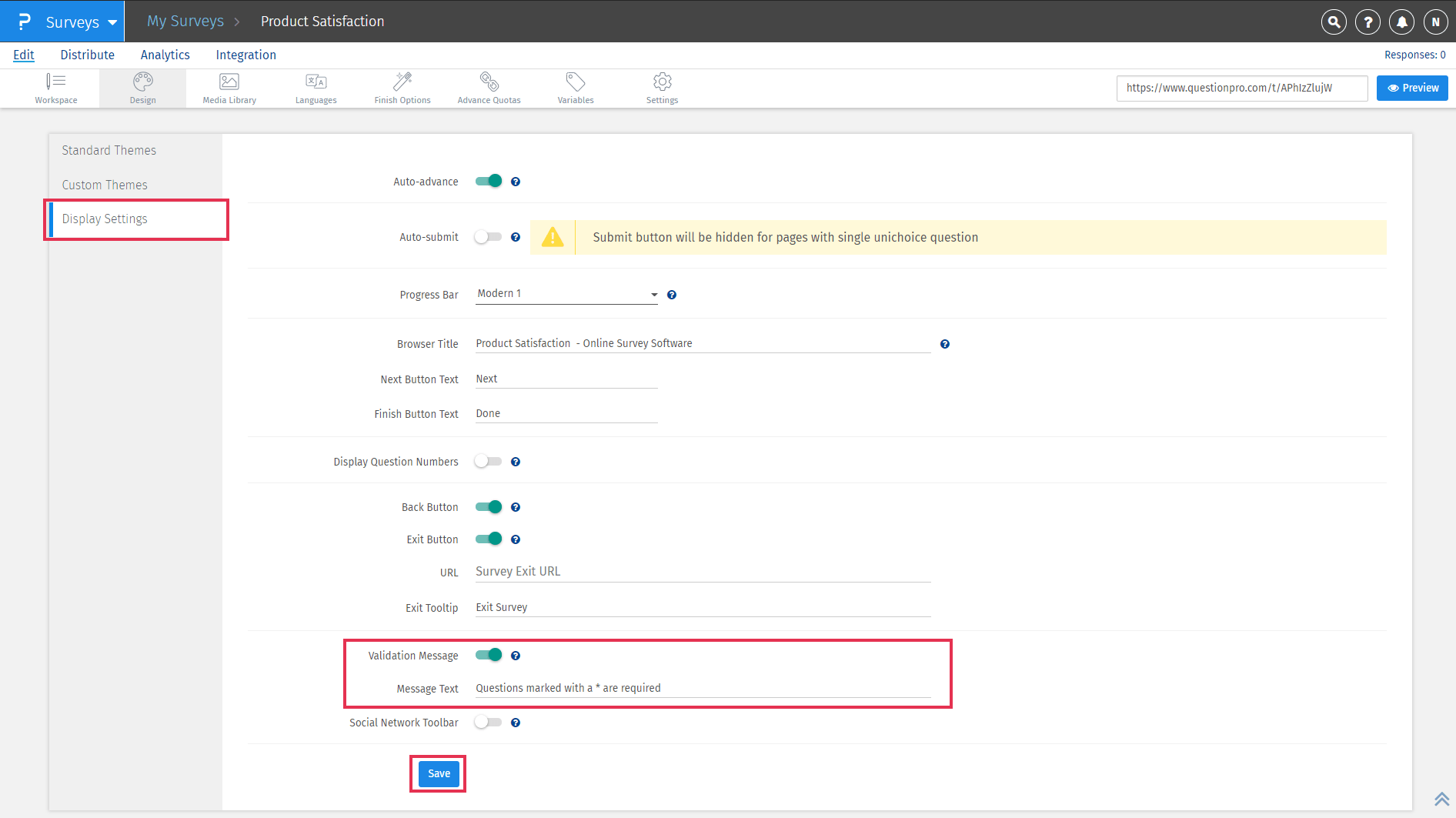Select Standard Themes in sidebar
Image resolution: width=1456 pixels, height=818 pixels.
point(109,151)
